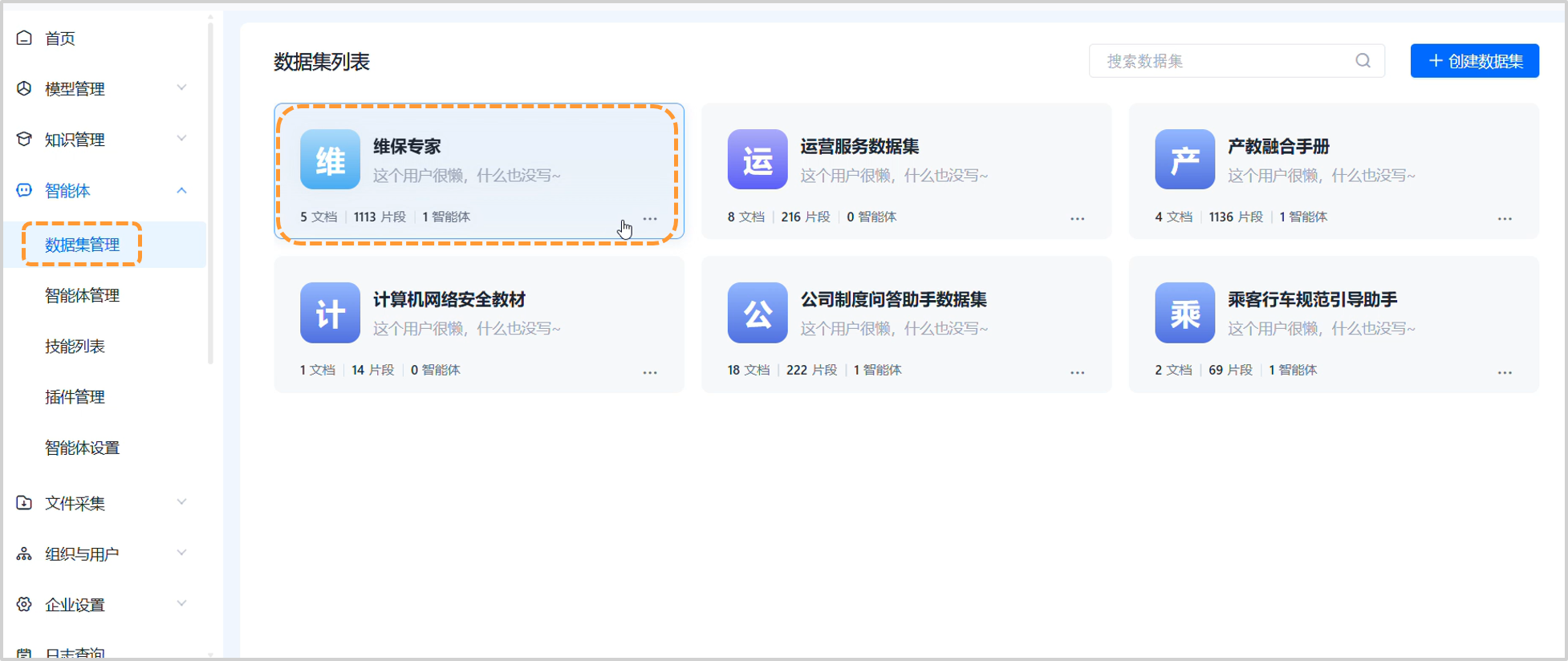Click the 2 文档 count on 乘客行车规范引导助手
Image resolution: width=1568 pixels, height=661 pixels.
coord(1173,370)
